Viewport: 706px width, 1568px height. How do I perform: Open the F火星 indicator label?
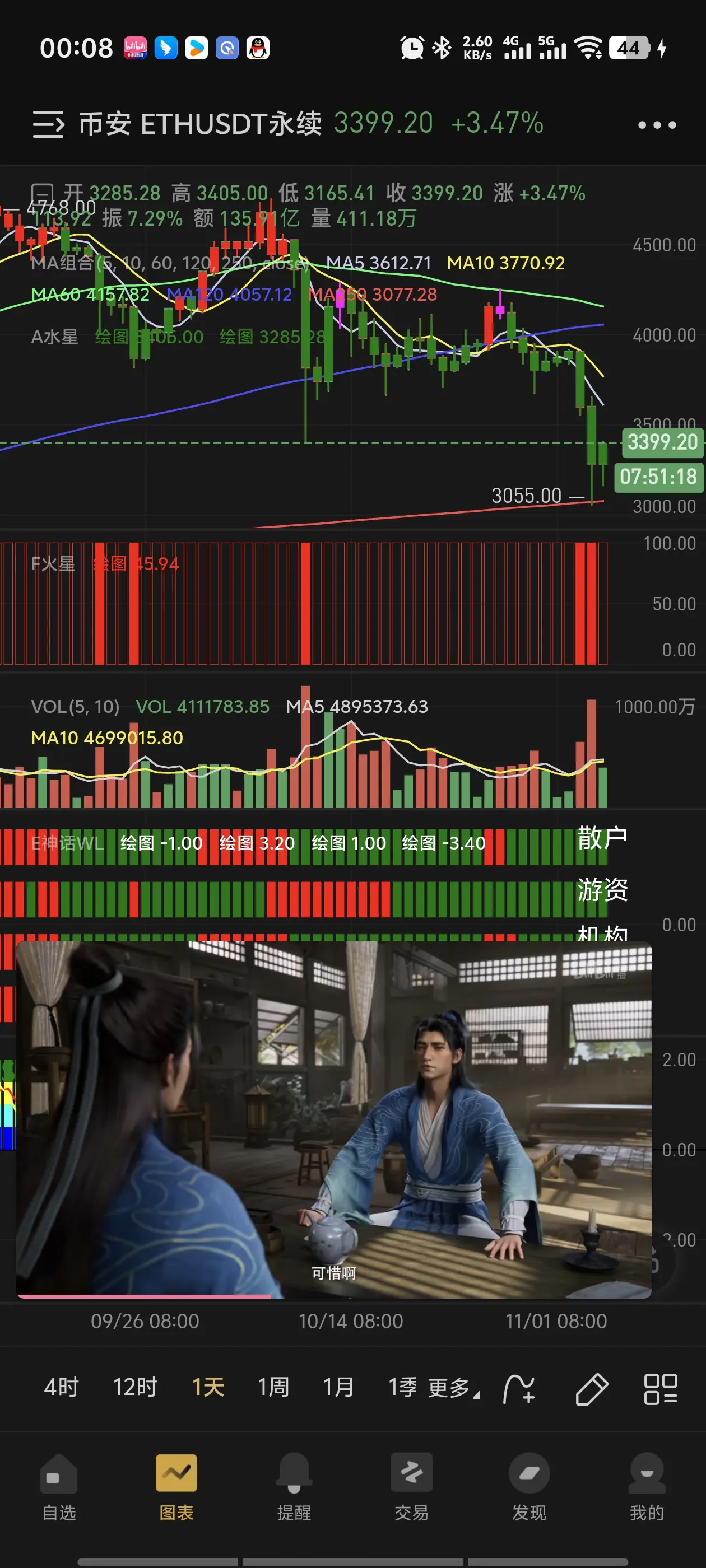tap(53, 564)
